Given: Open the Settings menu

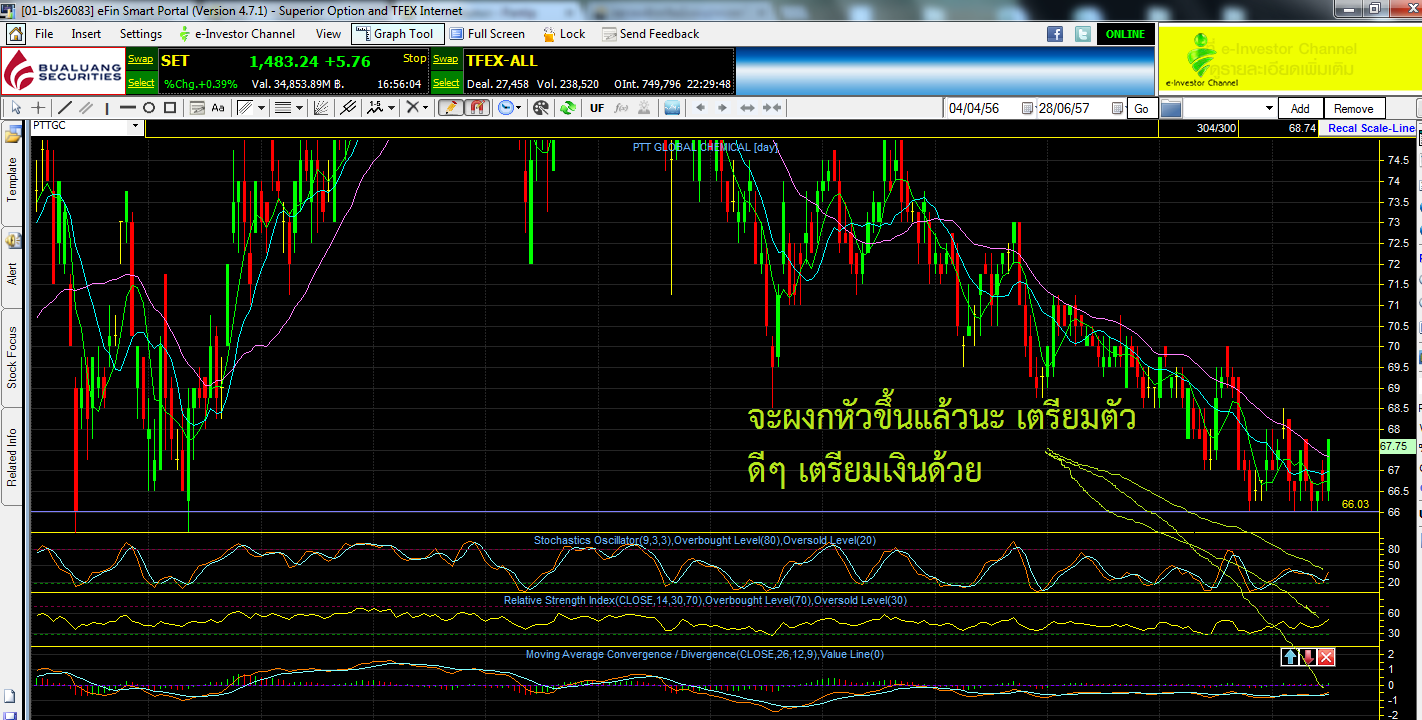Looking at the screenshot, I should coord(141,34).
